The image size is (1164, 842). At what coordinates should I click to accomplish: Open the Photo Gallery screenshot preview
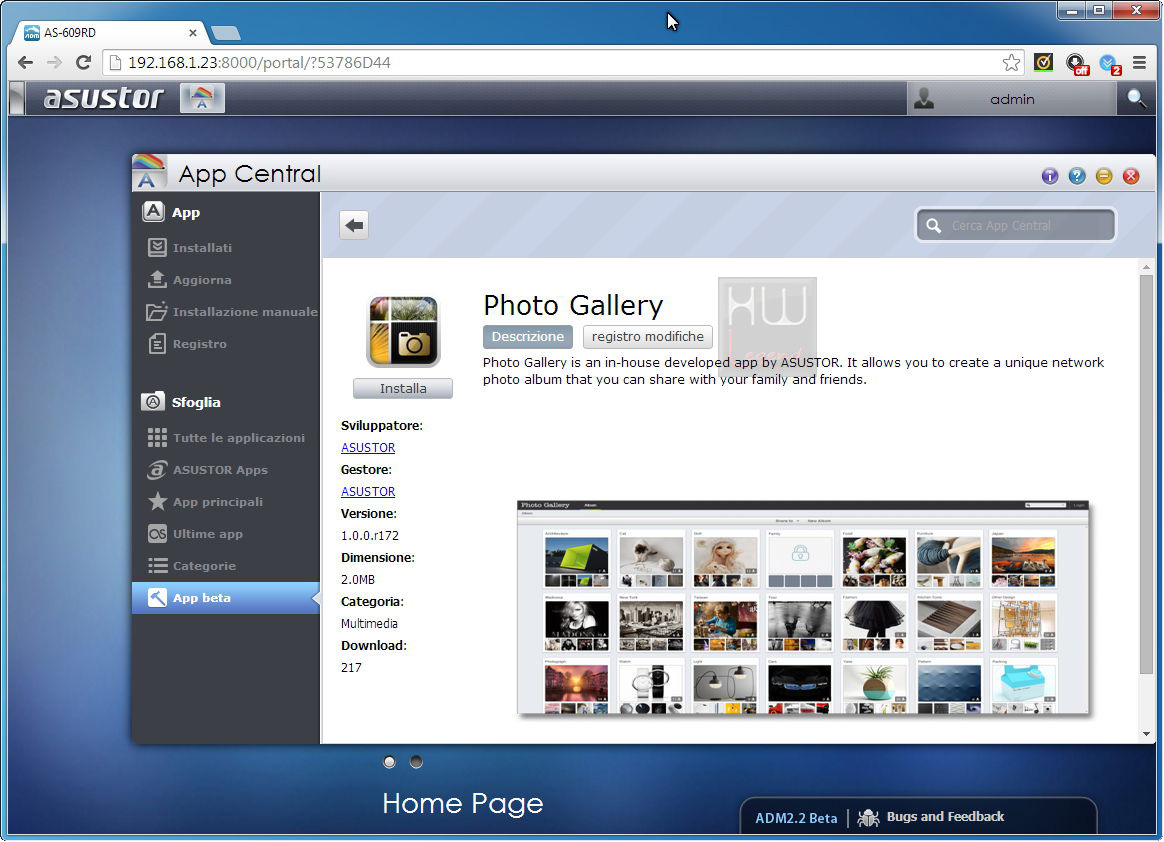(802, 607)
